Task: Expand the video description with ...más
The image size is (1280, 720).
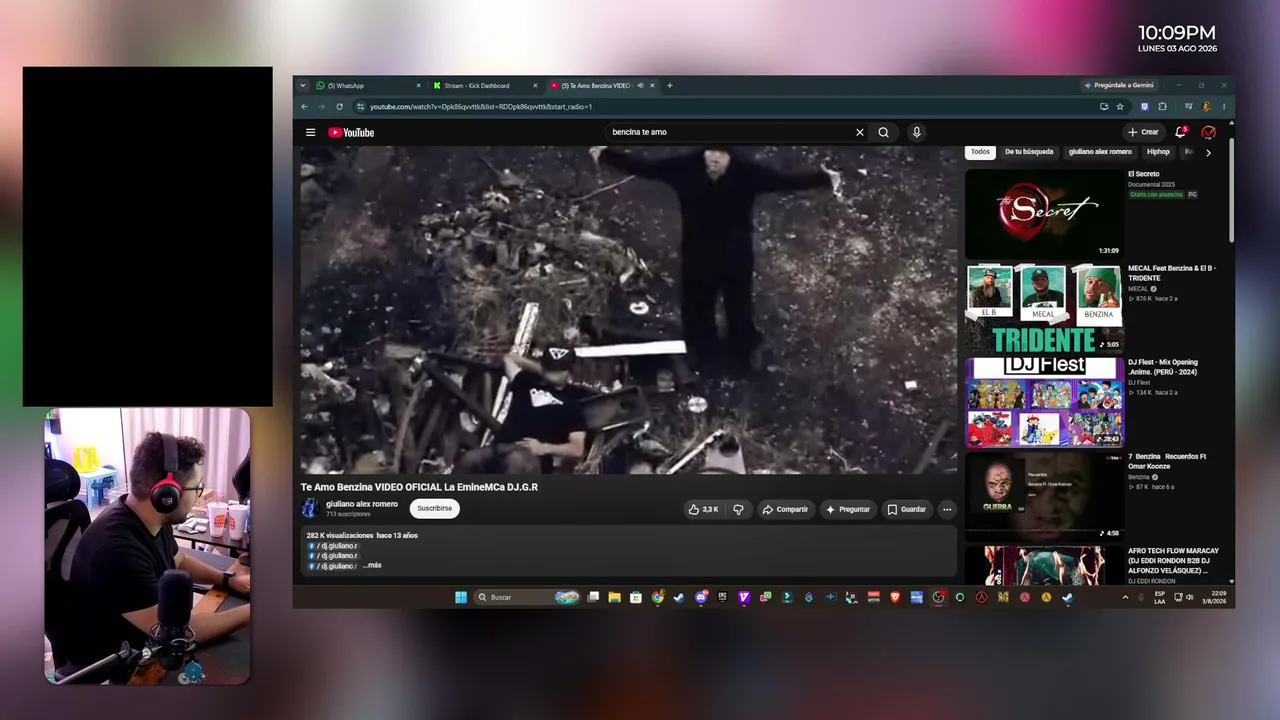Action: tap(371, 566)
